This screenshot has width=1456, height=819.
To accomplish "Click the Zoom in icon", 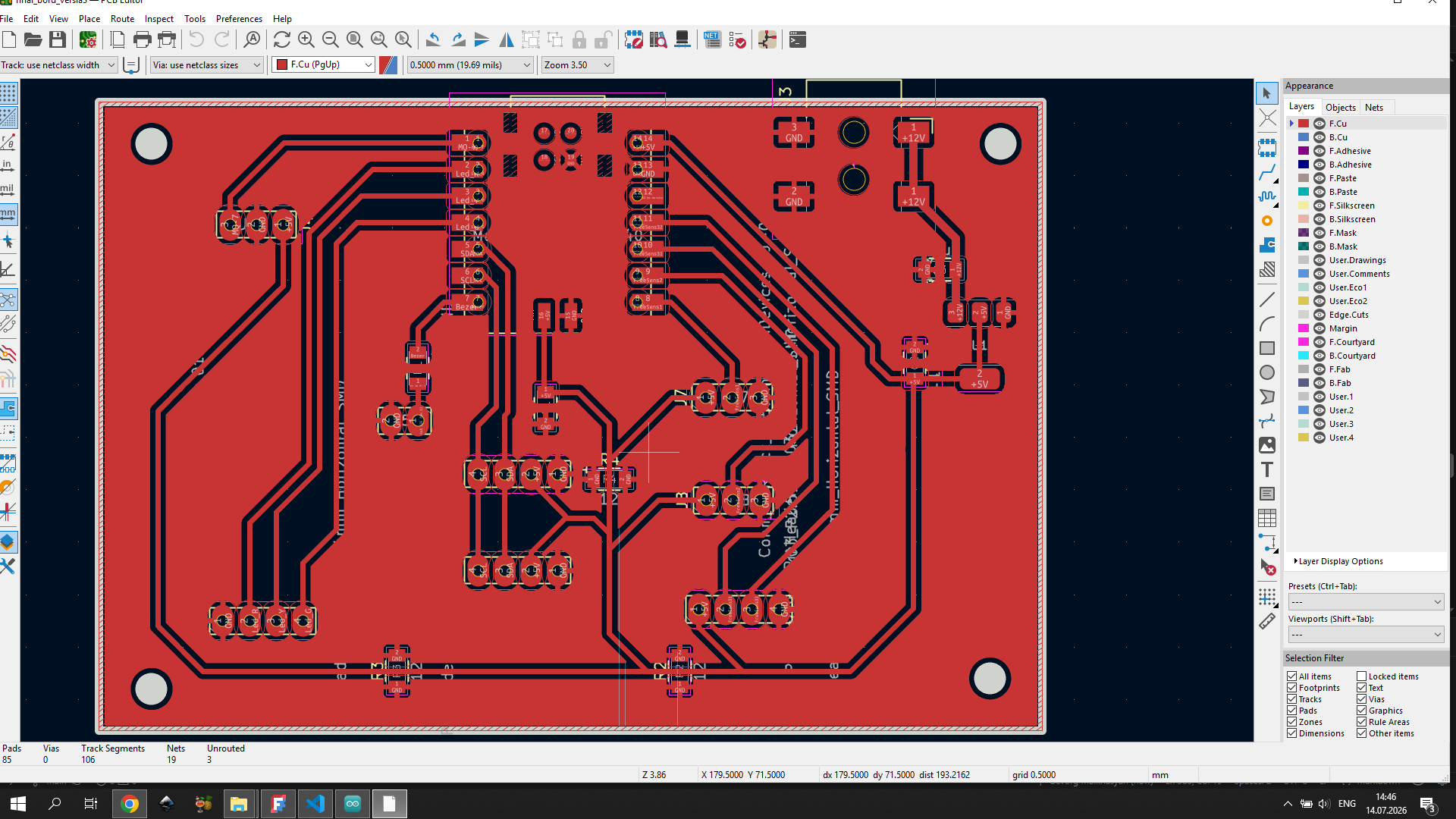I will [306, 40].
